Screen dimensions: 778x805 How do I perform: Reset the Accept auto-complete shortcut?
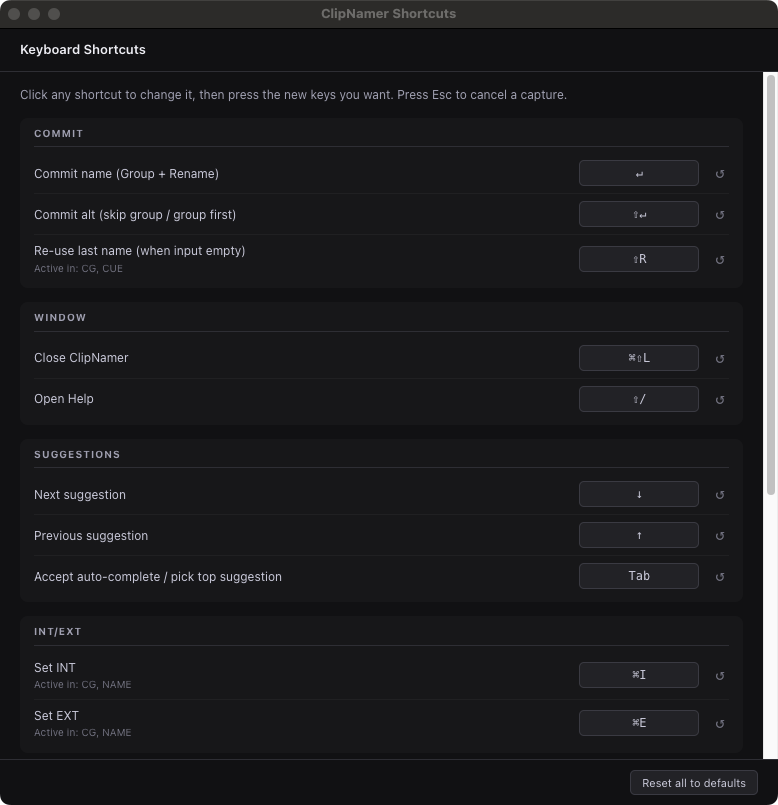click(720, 577)
